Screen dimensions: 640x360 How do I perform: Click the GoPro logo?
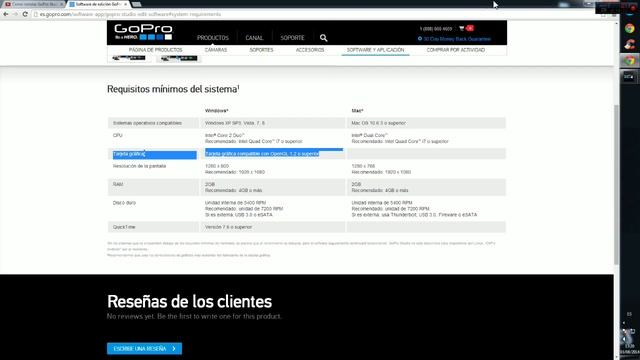[x=143, y=32]
